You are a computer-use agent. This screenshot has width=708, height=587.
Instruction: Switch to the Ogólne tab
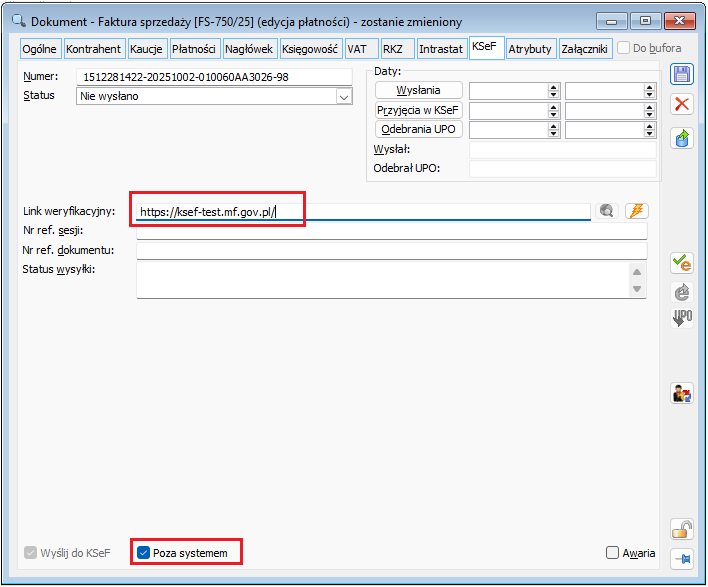pyautogui.click(x=40, y=49)
